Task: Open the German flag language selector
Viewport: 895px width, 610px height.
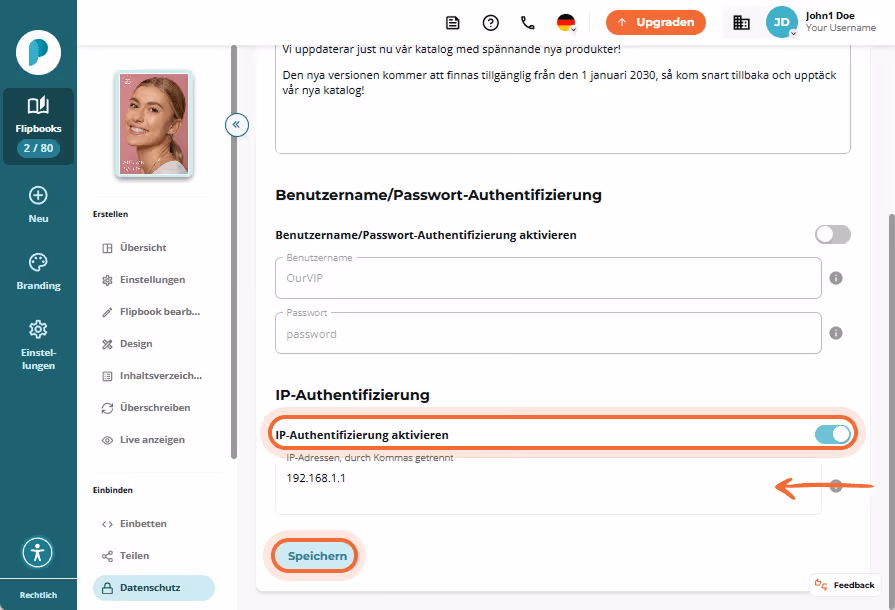Action: (x=566, y=23)
